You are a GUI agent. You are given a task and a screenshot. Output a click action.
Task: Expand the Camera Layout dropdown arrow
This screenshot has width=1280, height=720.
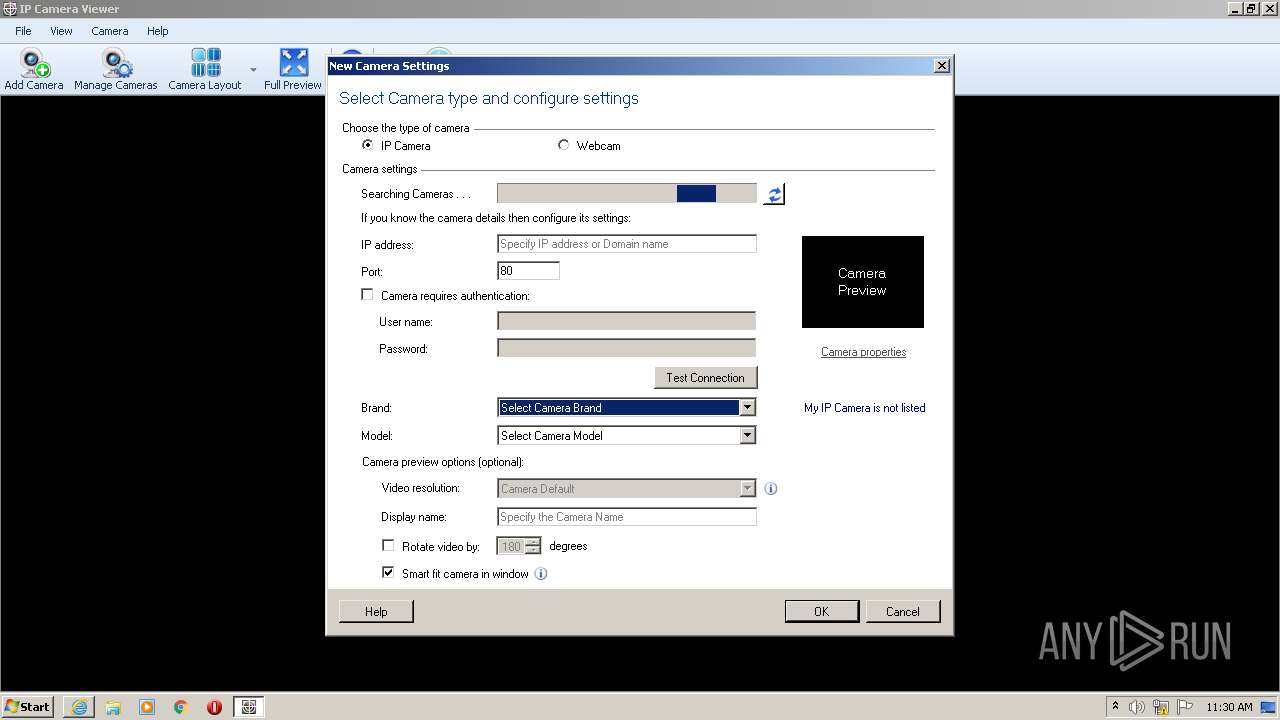[x=253, y=70]
